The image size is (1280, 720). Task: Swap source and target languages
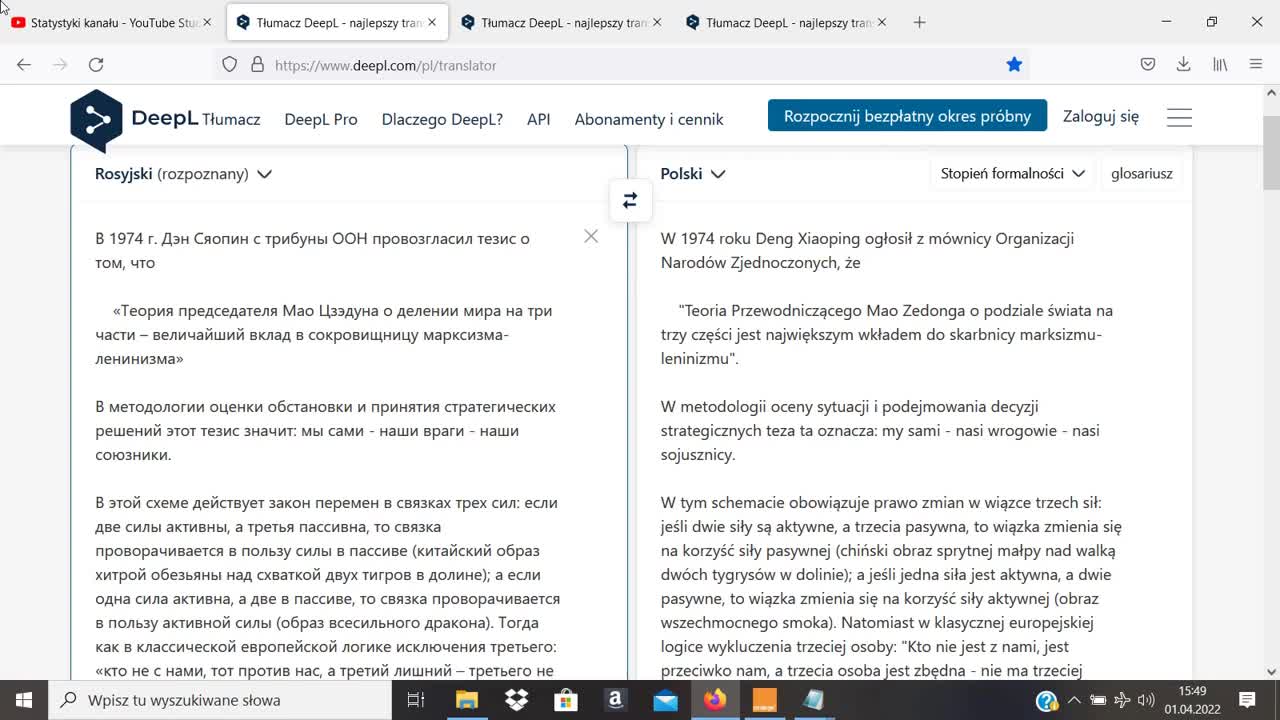tap(630, 201)
